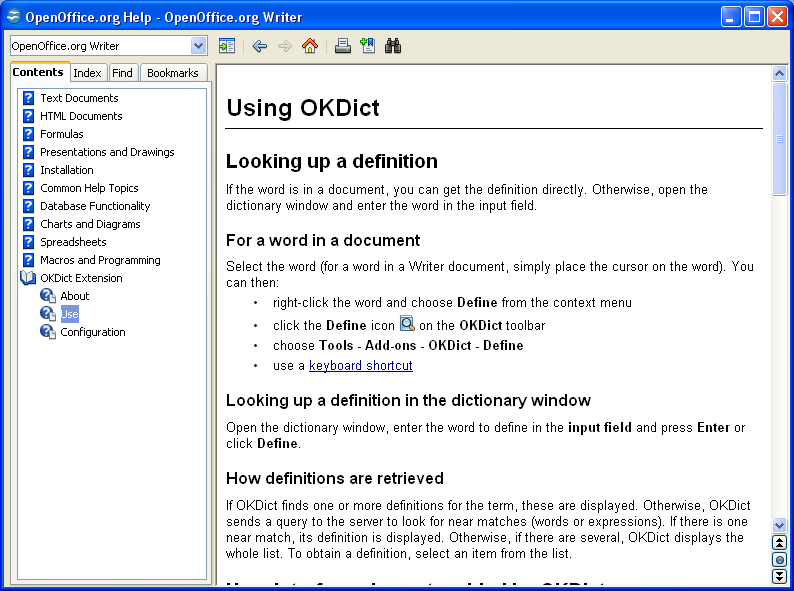This screenshot has width=794, height=591.
Task: Click the Looking up a definition heading
Action: click(x=332, y=161)
